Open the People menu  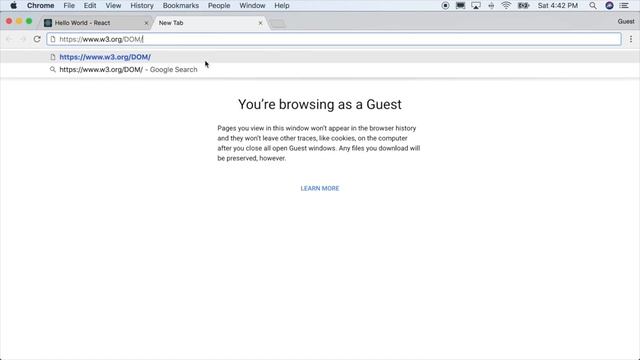coord(219,5)
